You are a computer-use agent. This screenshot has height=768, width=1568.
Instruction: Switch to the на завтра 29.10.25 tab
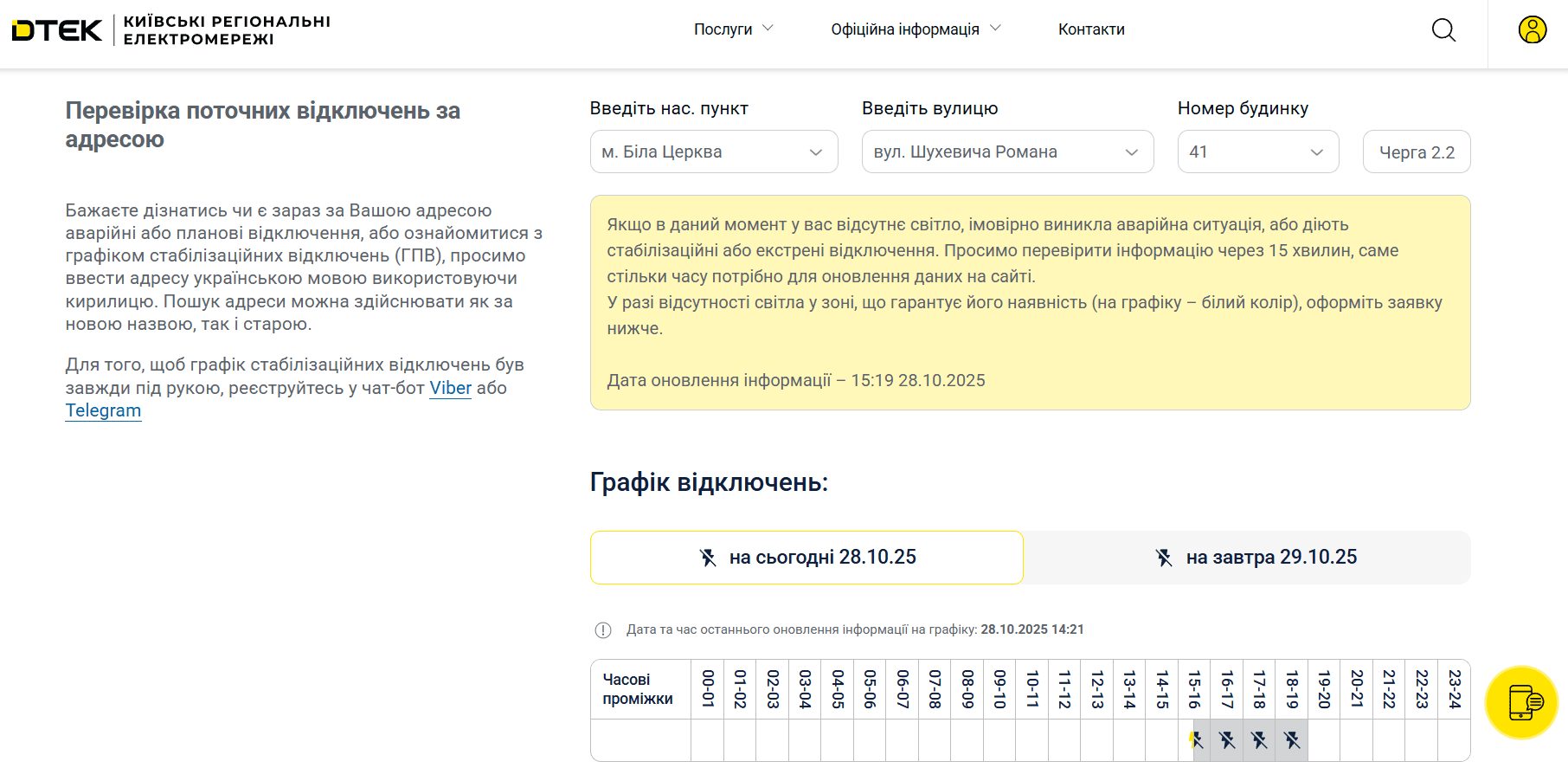pos(1247,558)
